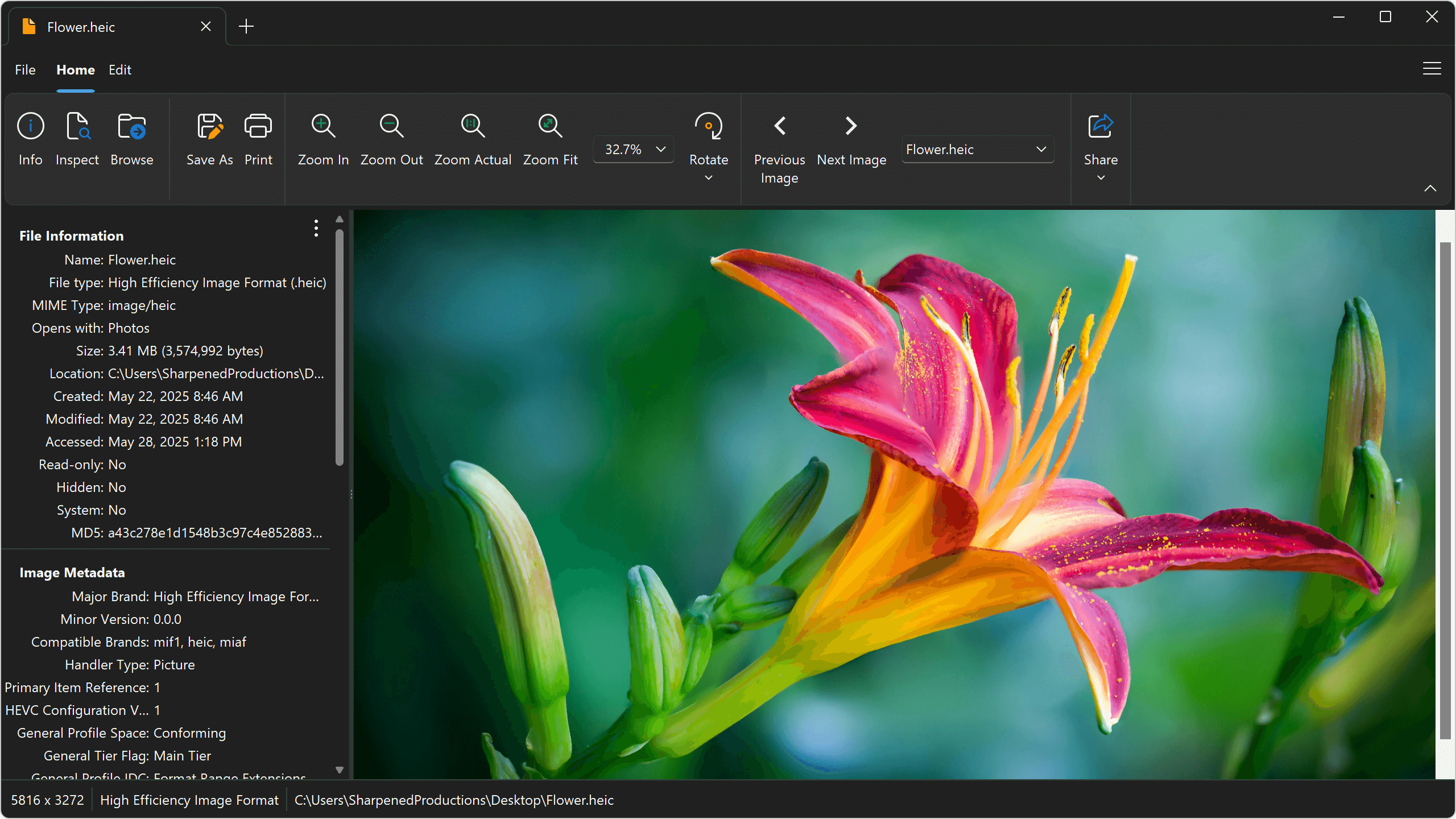Set zoom to actual size
This screenshot has width=1456, height=819.
(472, 139)
